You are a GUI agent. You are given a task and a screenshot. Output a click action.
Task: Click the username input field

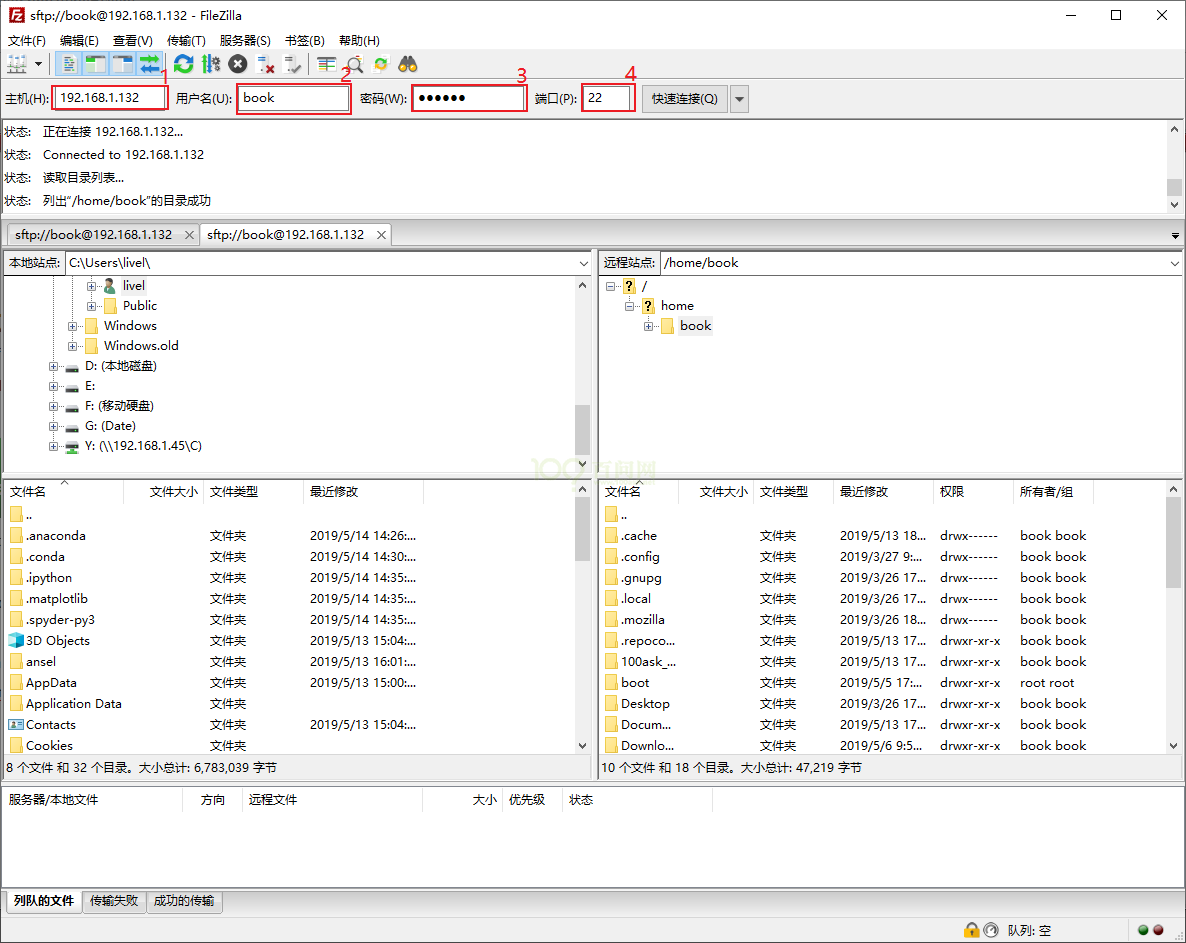tap(293, 98)
